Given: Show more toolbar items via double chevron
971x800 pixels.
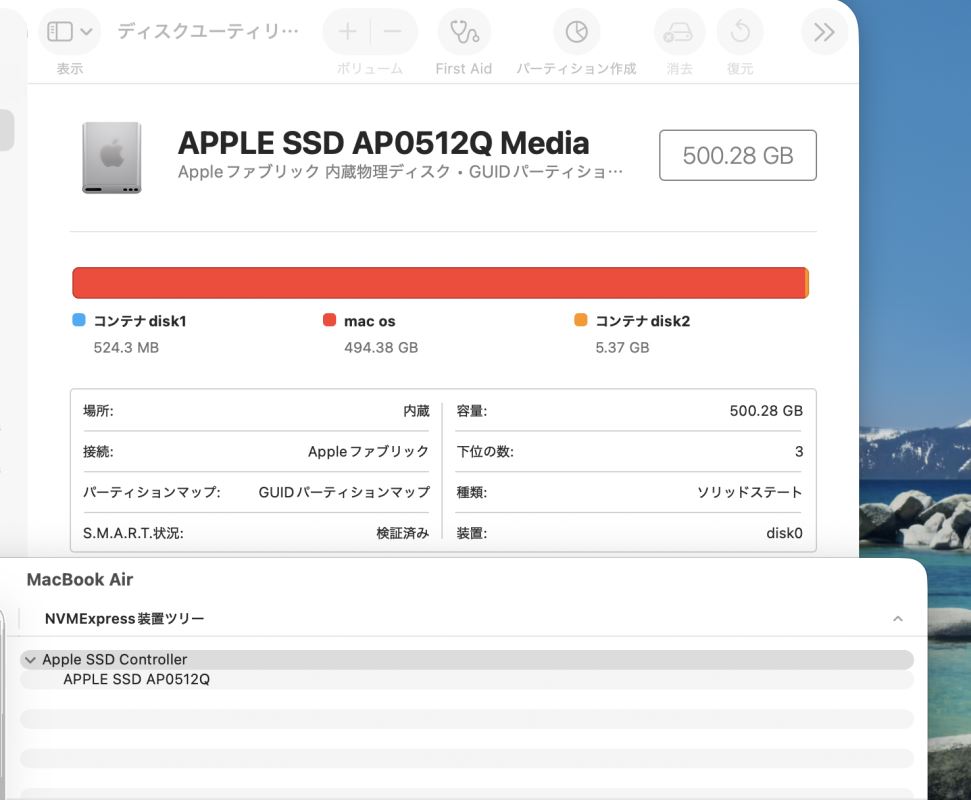Looking at the screenshot, I should (x=824, y=32).
